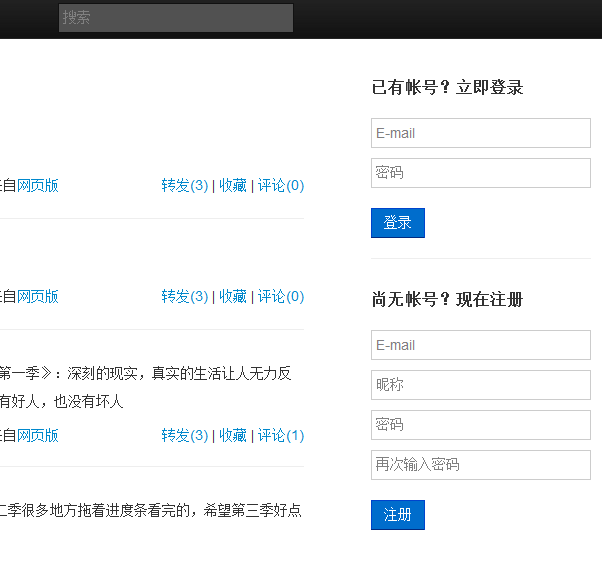The image size is (602, 564).
Task: Focus the E-mail field in the login form
Action: pos(480,133)
